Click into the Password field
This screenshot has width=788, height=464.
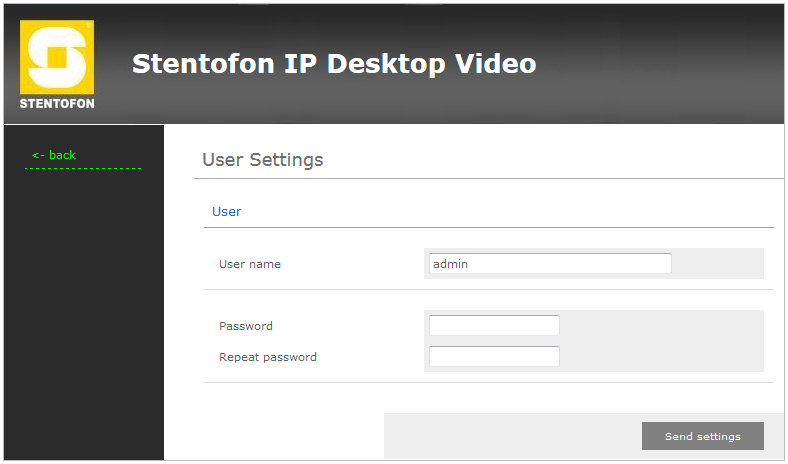tap(494, 325)
